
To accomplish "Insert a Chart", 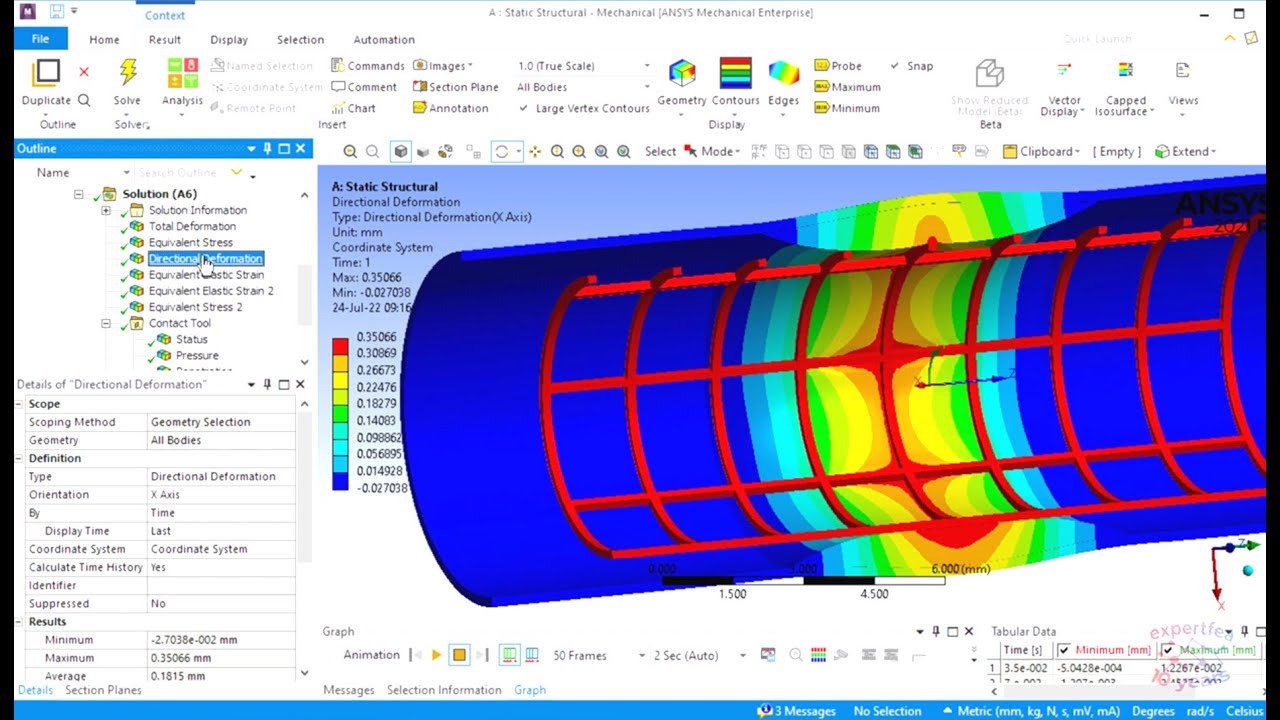I will [353, 108].
